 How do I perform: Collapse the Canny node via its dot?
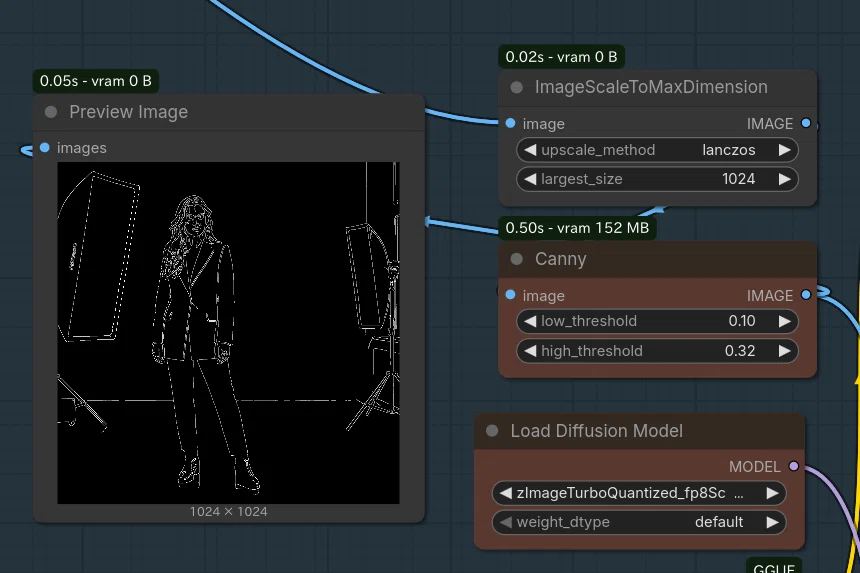click(517, 259)
